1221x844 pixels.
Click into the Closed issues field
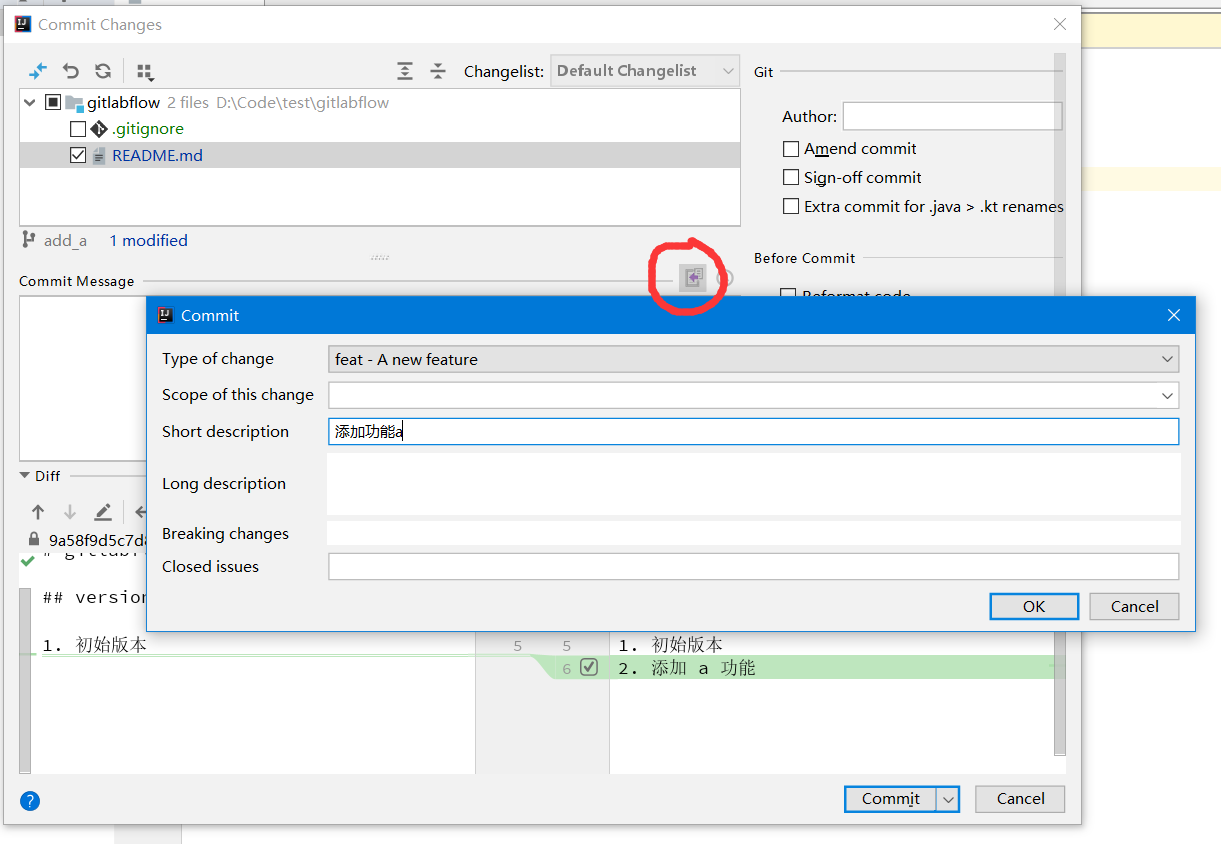click(753, 567)
